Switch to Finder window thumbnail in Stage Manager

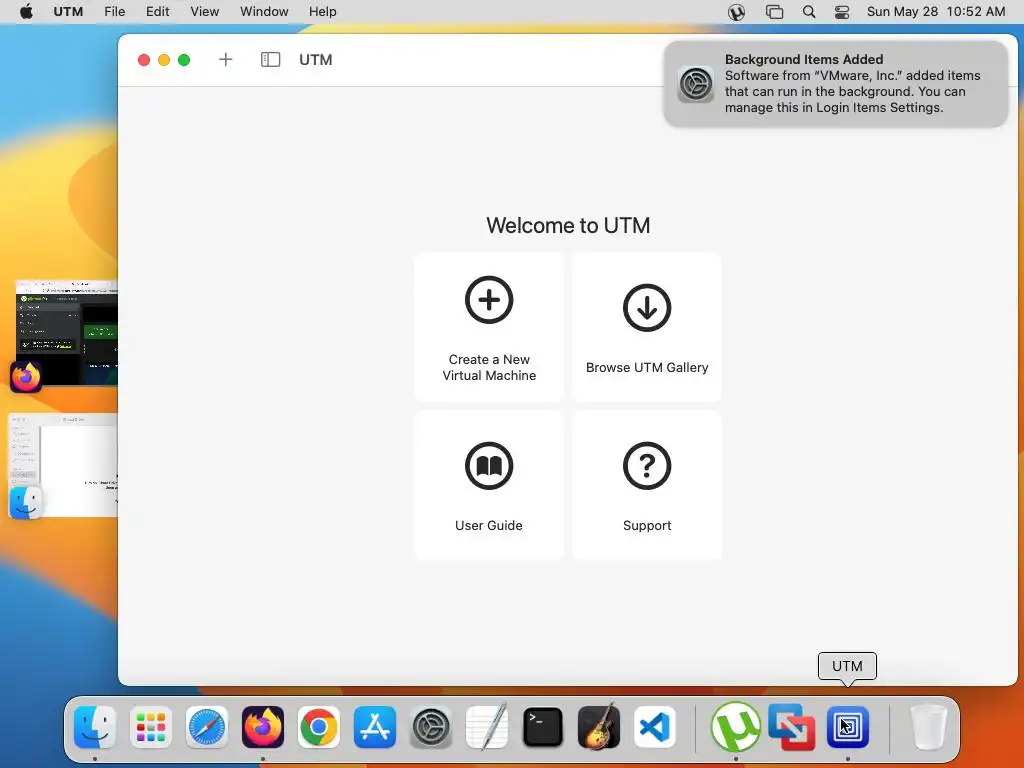coord(63,465)
